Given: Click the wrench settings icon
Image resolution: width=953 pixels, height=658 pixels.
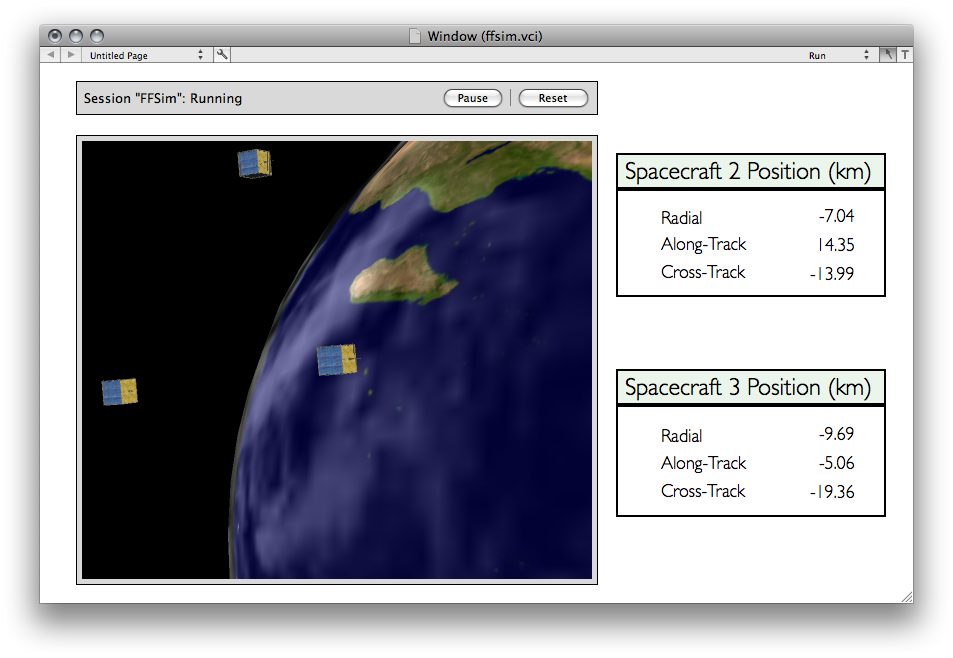Looking at the screenshot, I should point(222,55).
